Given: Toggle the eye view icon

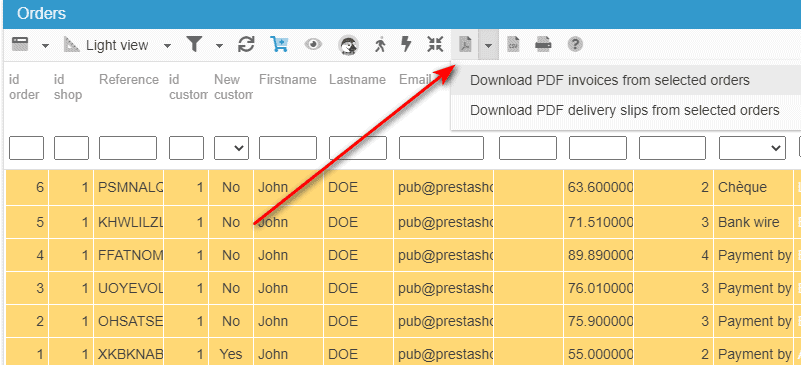Looking at the screenshot, I should [313, 45].
